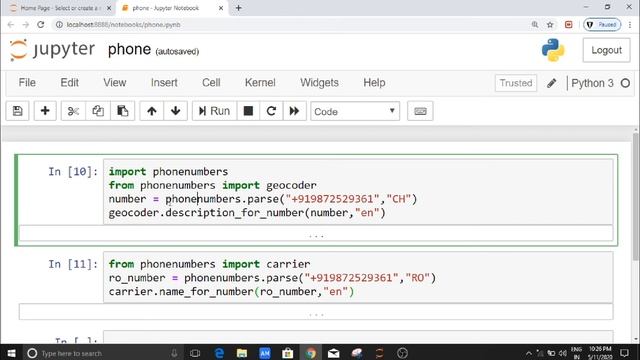
Task: Open the View menu
Action: point(115,83)
